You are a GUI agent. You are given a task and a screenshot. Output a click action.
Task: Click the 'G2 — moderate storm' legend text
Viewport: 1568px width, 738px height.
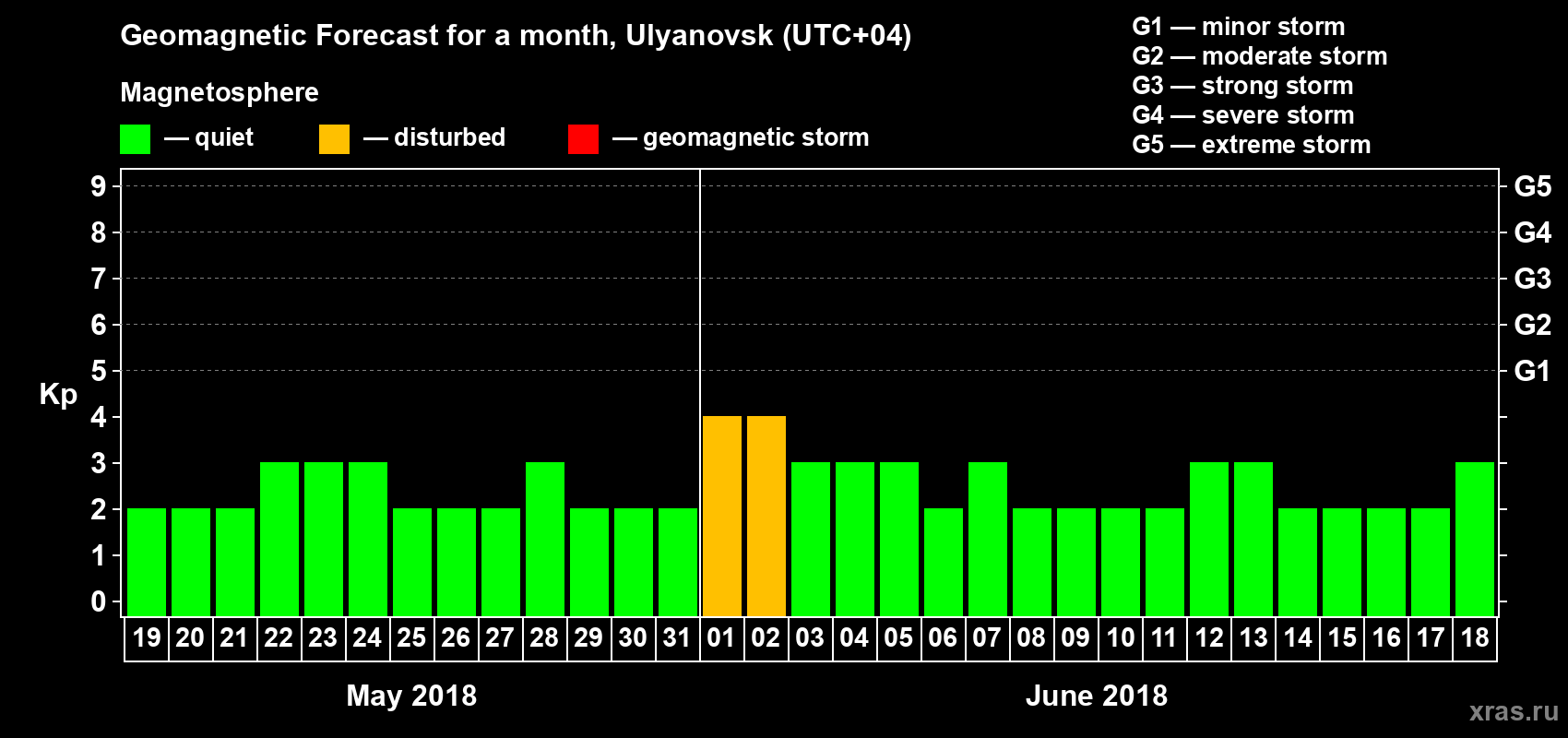[x=1260, y=56]
